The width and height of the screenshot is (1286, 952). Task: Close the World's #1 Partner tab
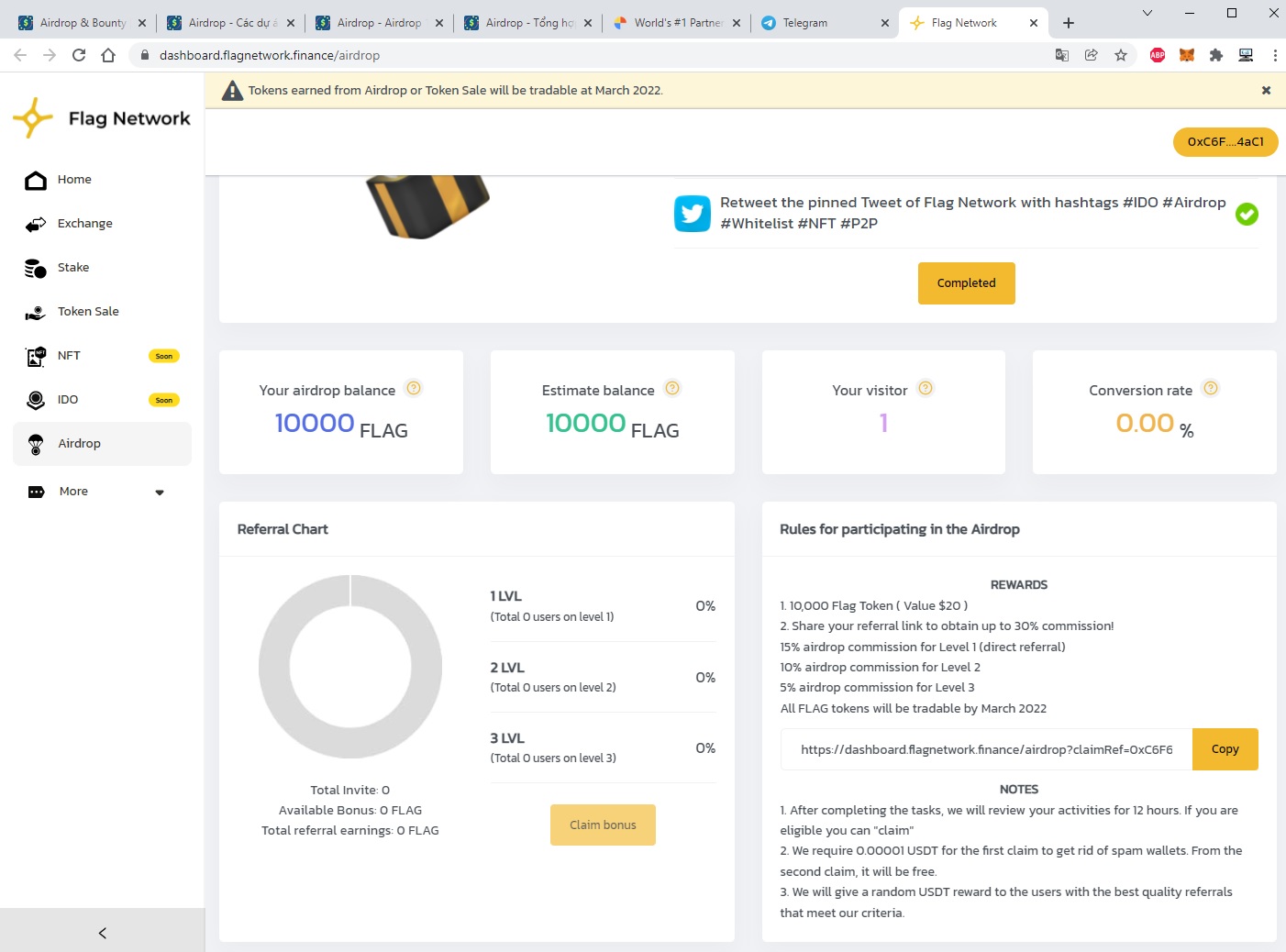tap(736, 23)
